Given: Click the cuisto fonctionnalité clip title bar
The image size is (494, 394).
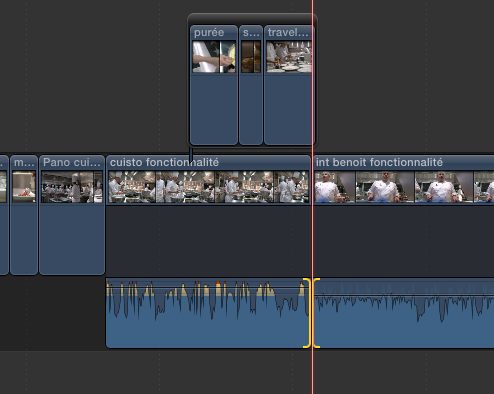Looking at the screenshot, I should tap(208, 162).
